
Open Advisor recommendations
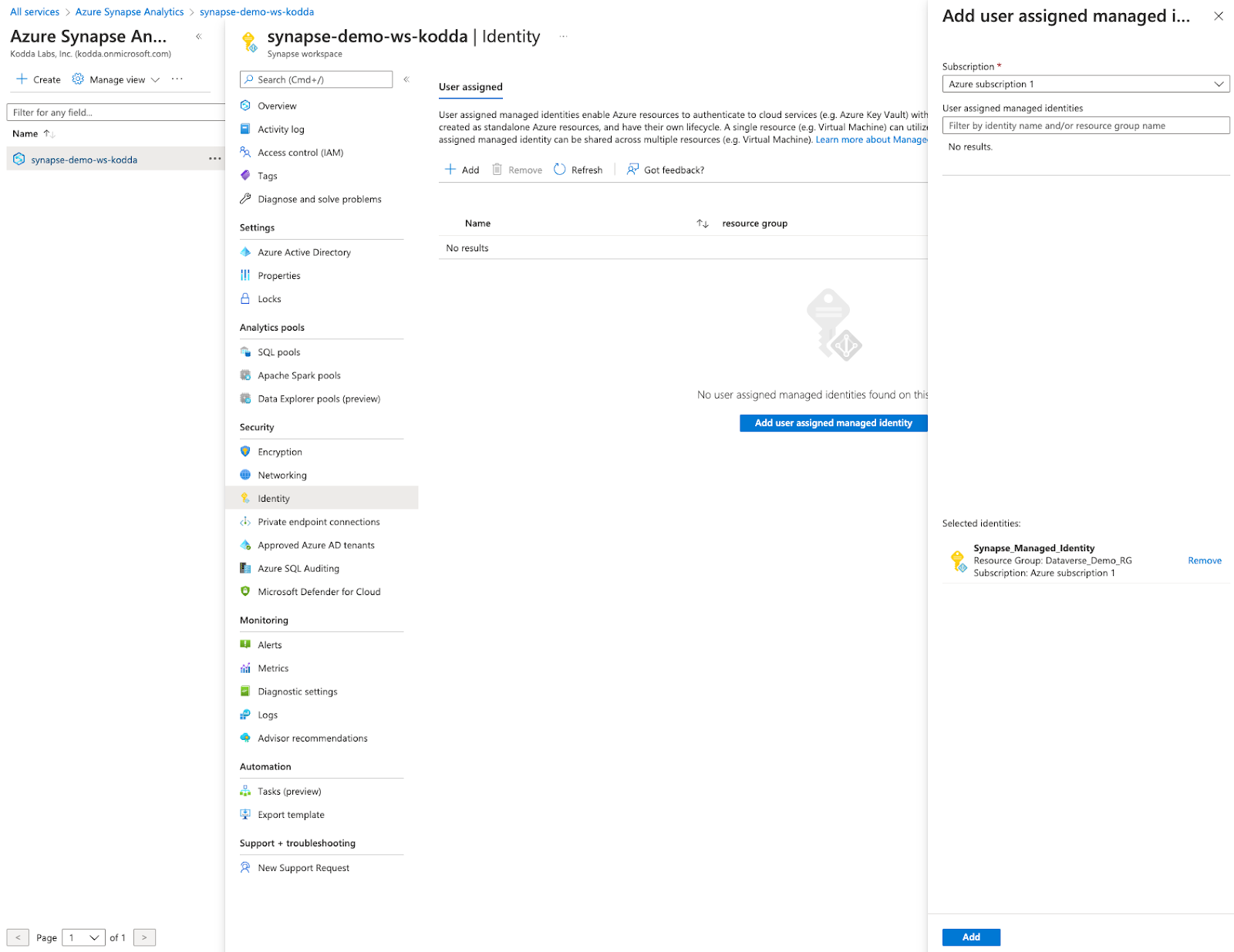[312, 738]
